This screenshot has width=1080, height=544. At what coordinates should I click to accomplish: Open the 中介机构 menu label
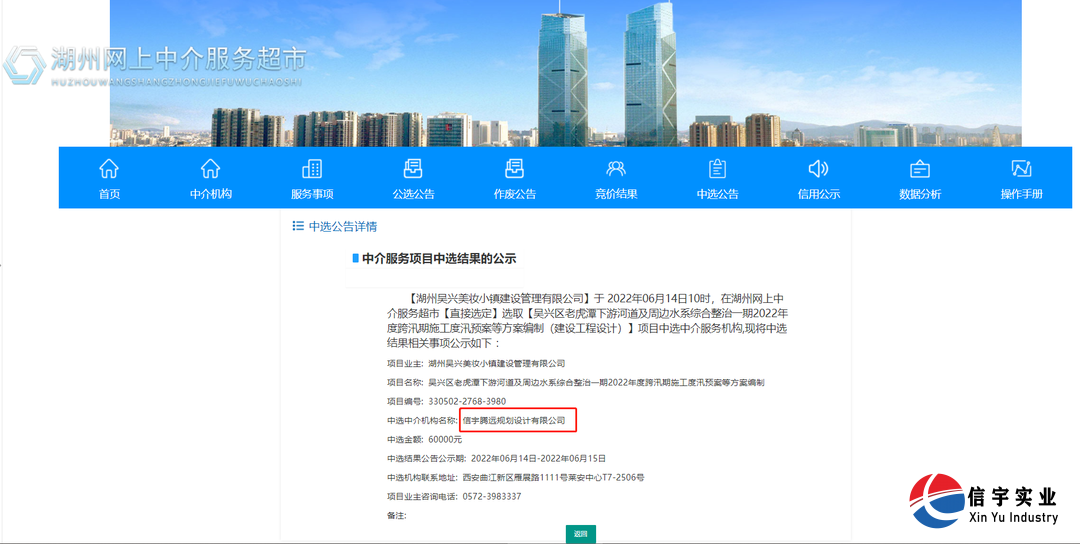(x=211, y=194)
